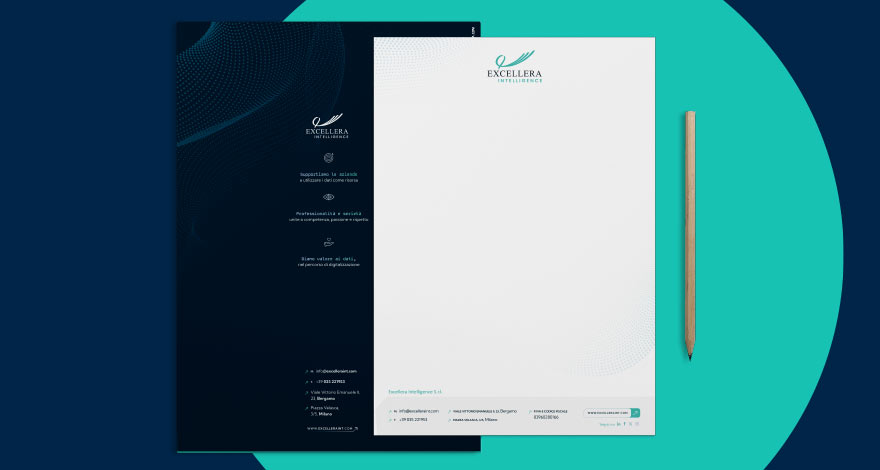Click the round target icon above 'Supportiamo le aziende'
This screenshot has height=470, width=880.
coord(328,158)
